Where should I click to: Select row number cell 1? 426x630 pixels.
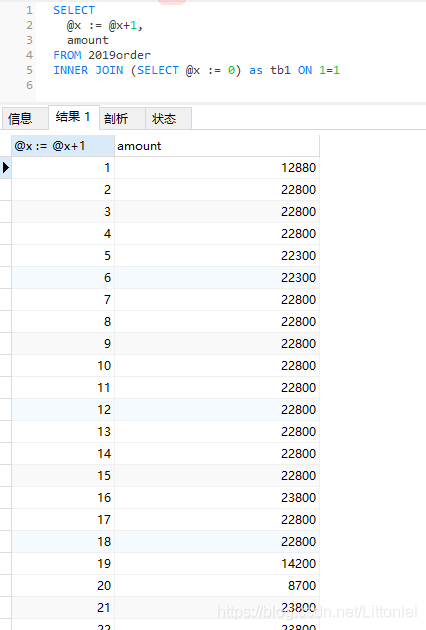tap(63, 168)
